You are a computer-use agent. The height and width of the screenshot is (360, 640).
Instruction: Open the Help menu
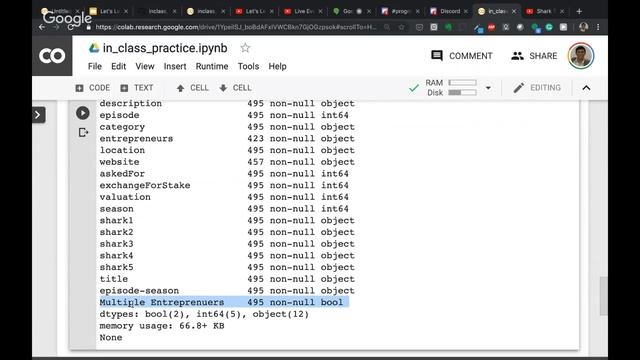click(x=277, y=66)
